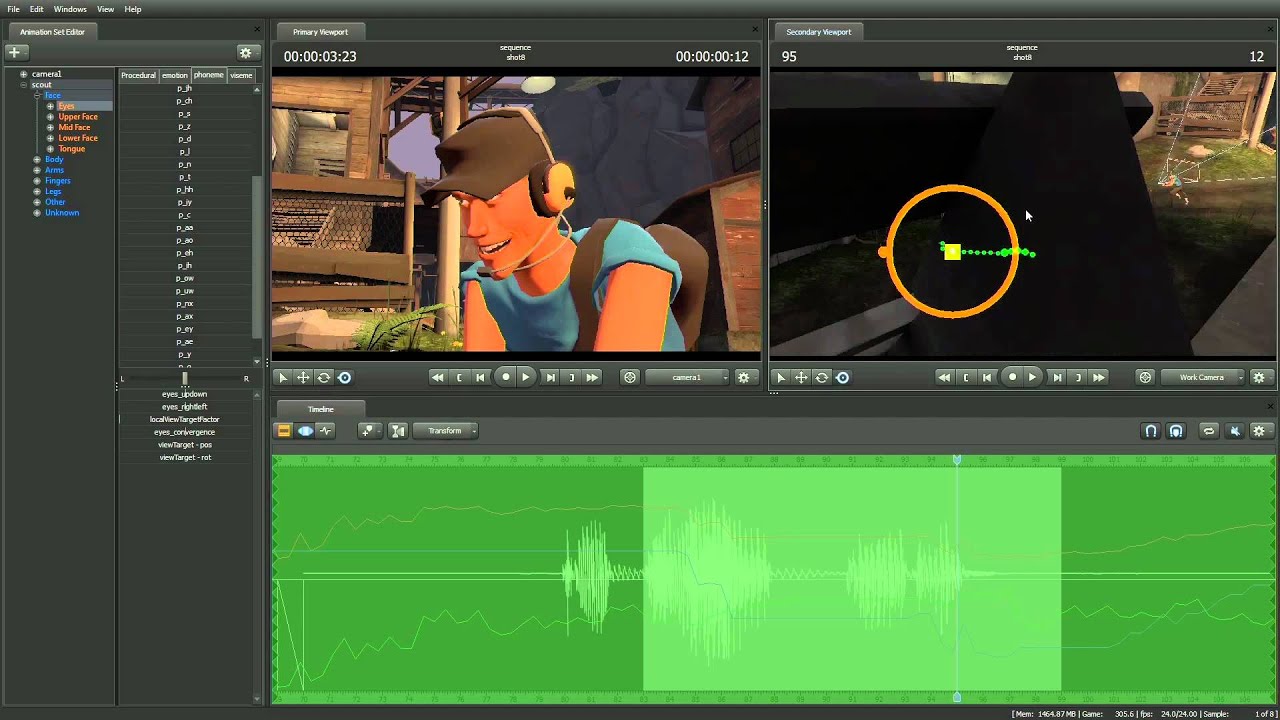This screenshot has height=720, width=1280.
Task: Open the Windows menu
Action: click(x=70, y=9)
